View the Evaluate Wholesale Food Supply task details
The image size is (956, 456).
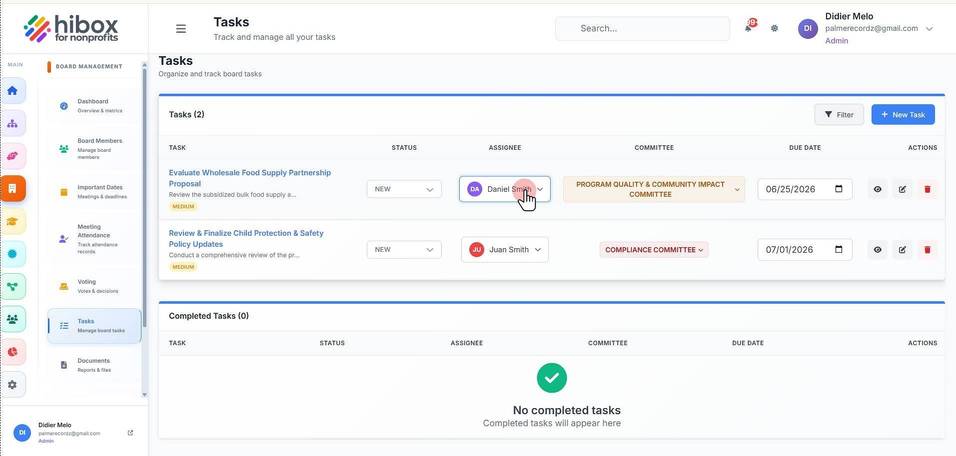pyautogui.click(x=877, y=189)
